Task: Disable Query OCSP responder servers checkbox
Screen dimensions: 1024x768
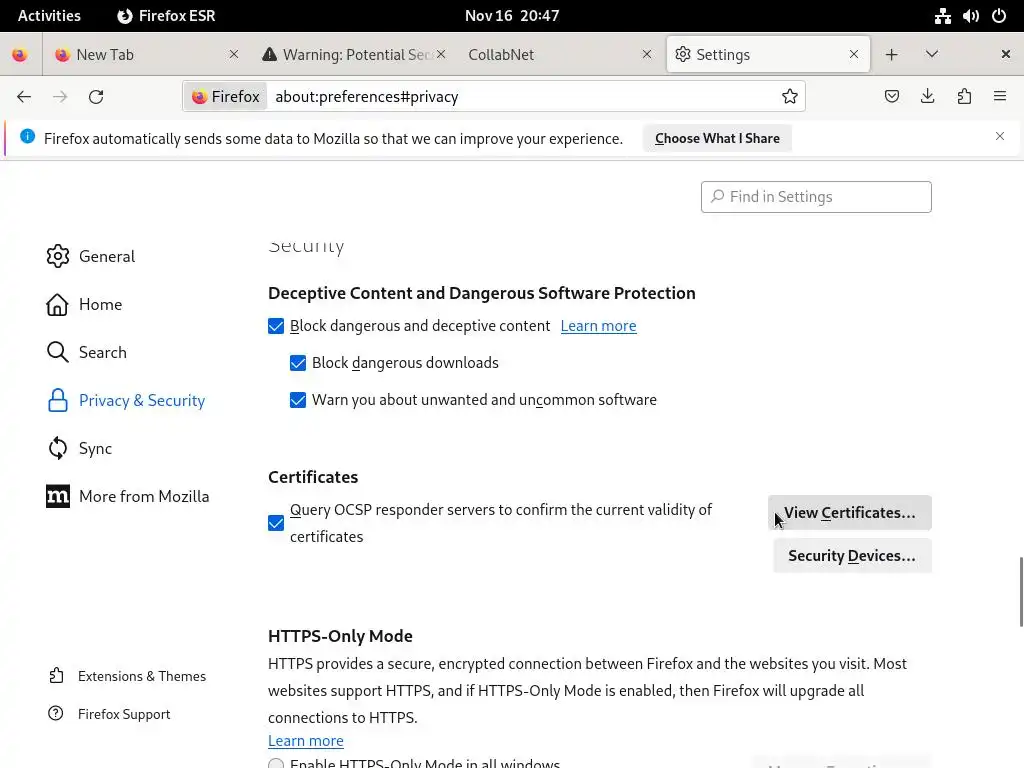Action: click(x=276, y=523)
